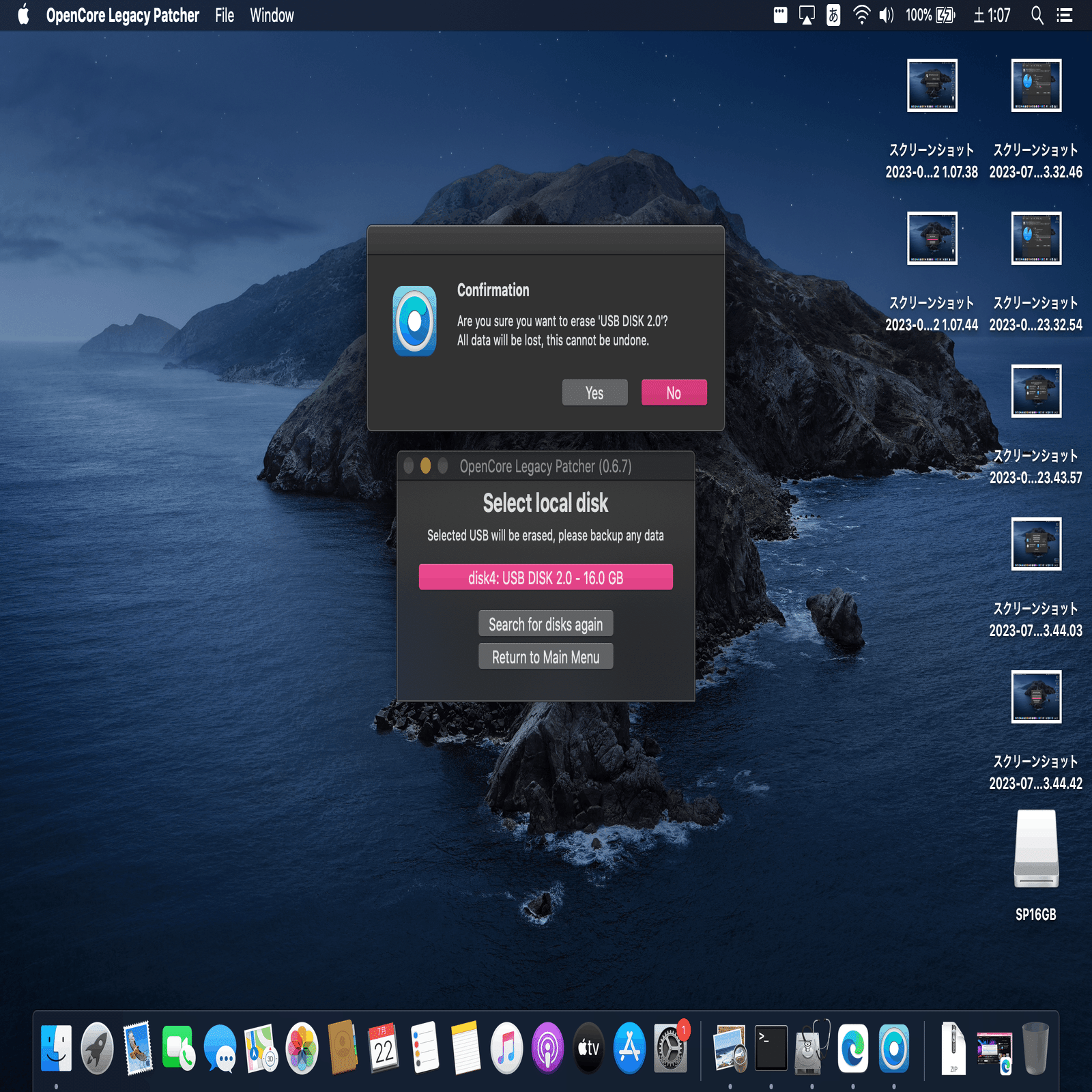Image resolution: width=1092 pixels, height=1092 pixels.
Task: Open Notes from the Dock
Action: coord(465,1048)
